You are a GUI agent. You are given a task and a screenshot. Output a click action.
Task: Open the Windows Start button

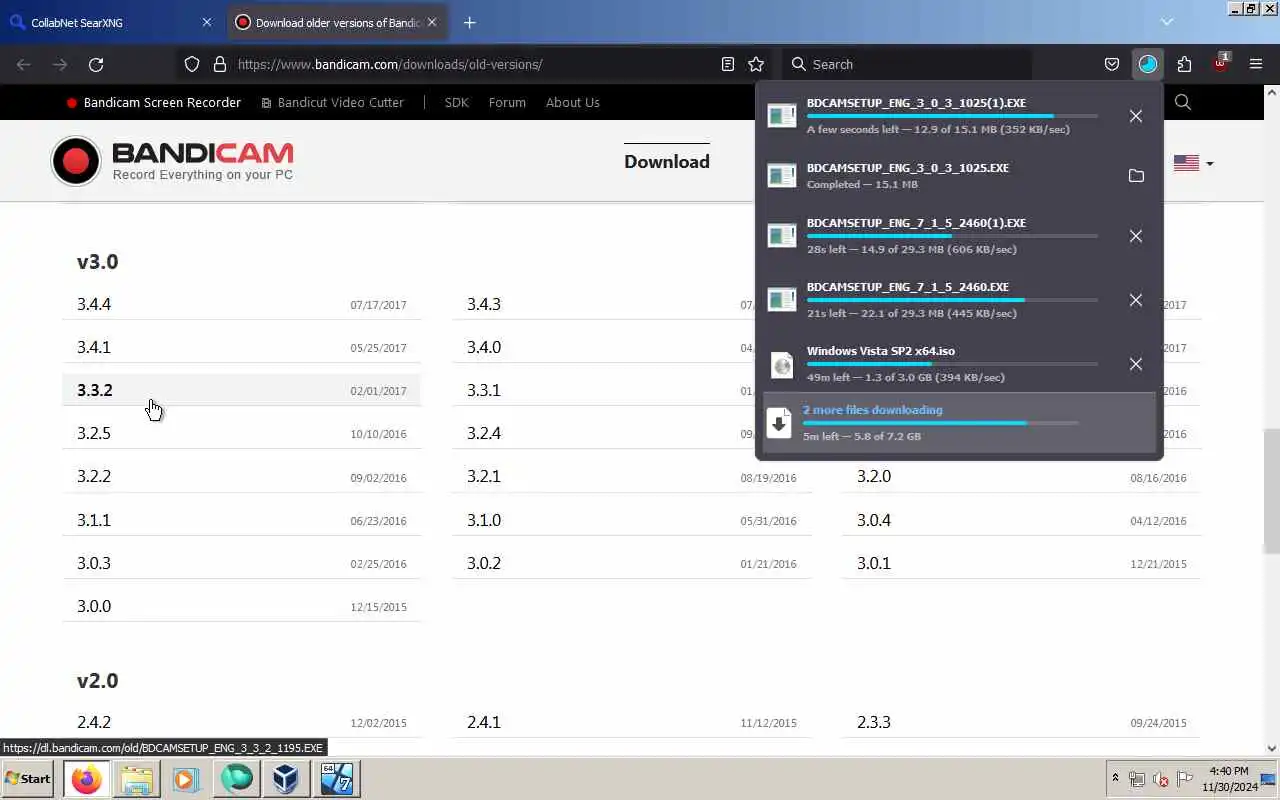pos(28,779)
